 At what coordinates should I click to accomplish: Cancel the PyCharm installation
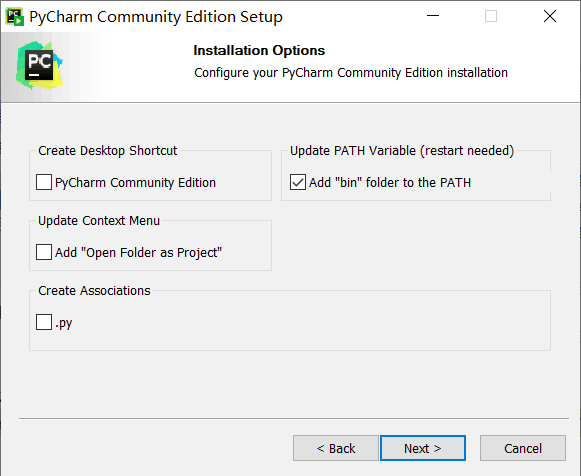tap(523, 448)
